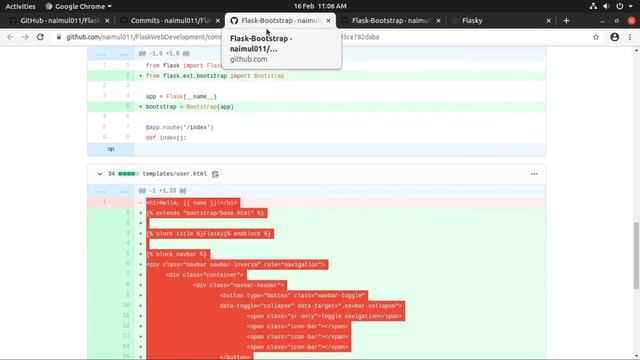Screen dimensions: 640x360
Task: Close the Commits tab
Action: point(218,20)
